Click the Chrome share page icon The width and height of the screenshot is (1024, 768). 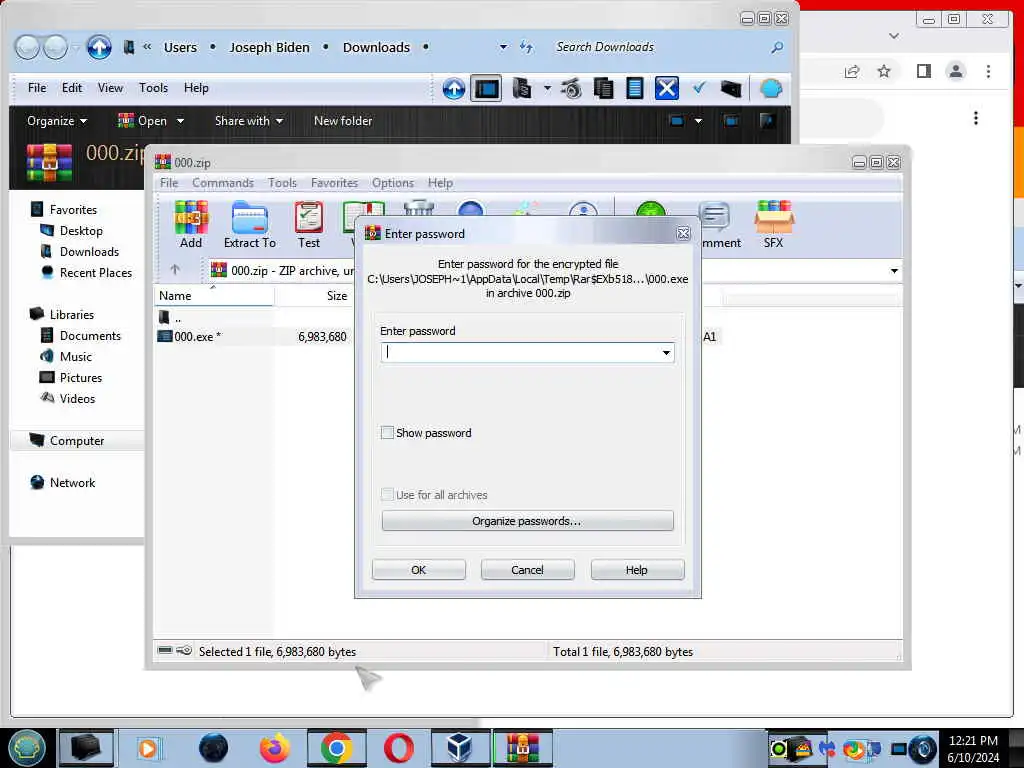pyautogui.click(x=852, y=71)
